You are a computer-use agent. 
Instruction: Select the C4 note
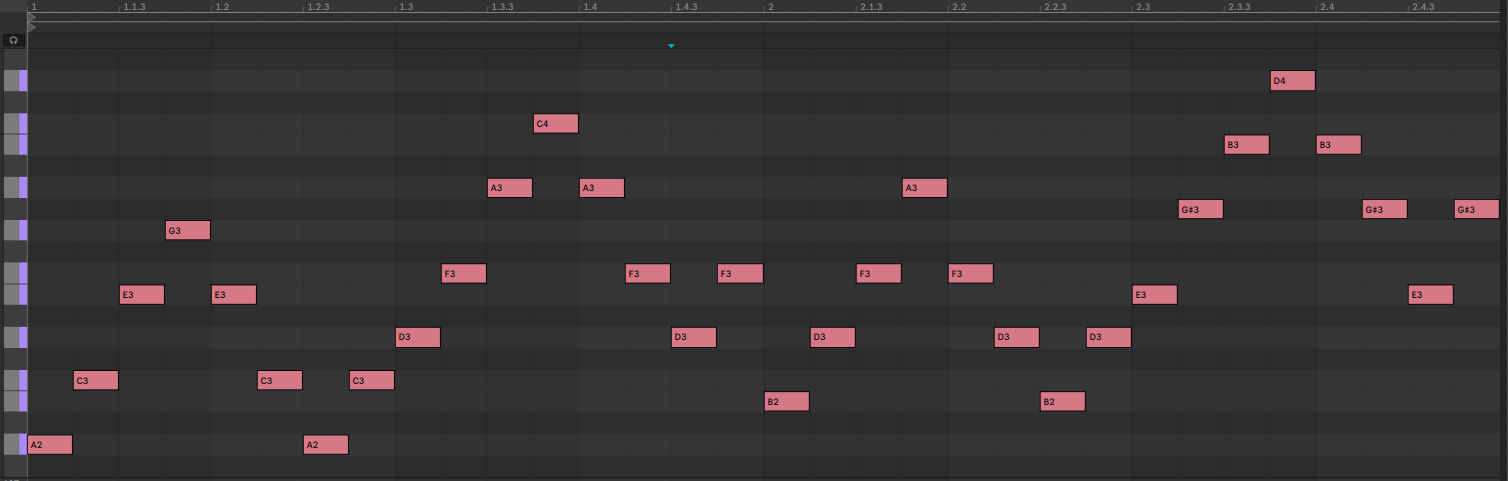click(556, 124)
